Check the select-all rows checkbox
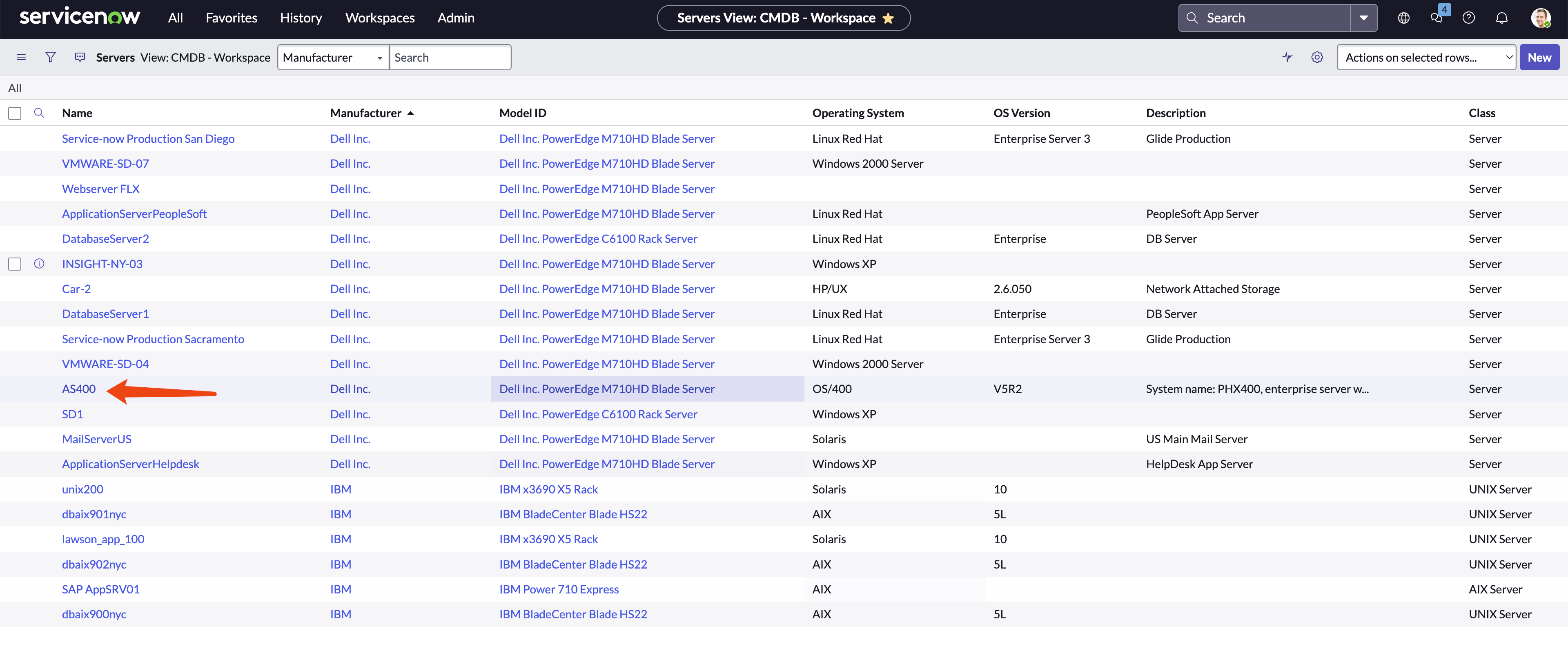This screenshot has width=1568, height=662. pos(15,113)
